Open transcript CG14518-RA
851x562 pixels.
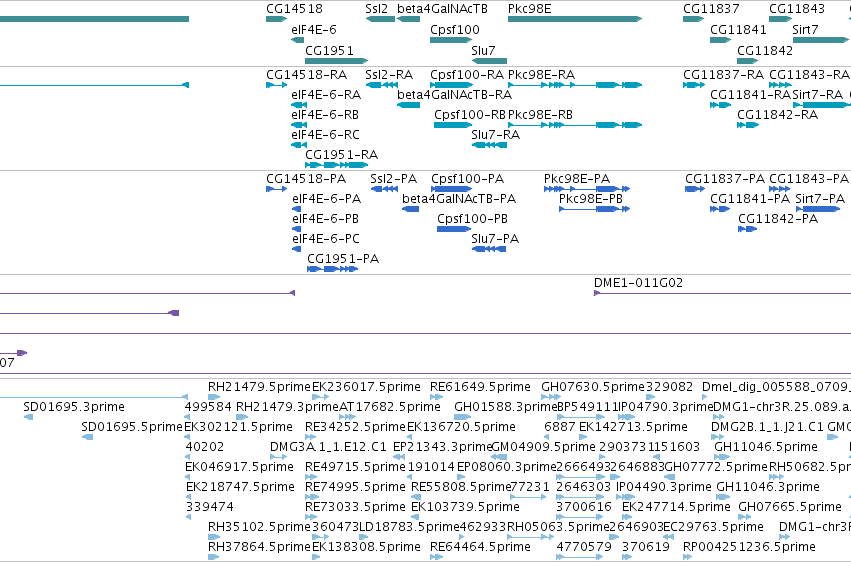point(307,74)
